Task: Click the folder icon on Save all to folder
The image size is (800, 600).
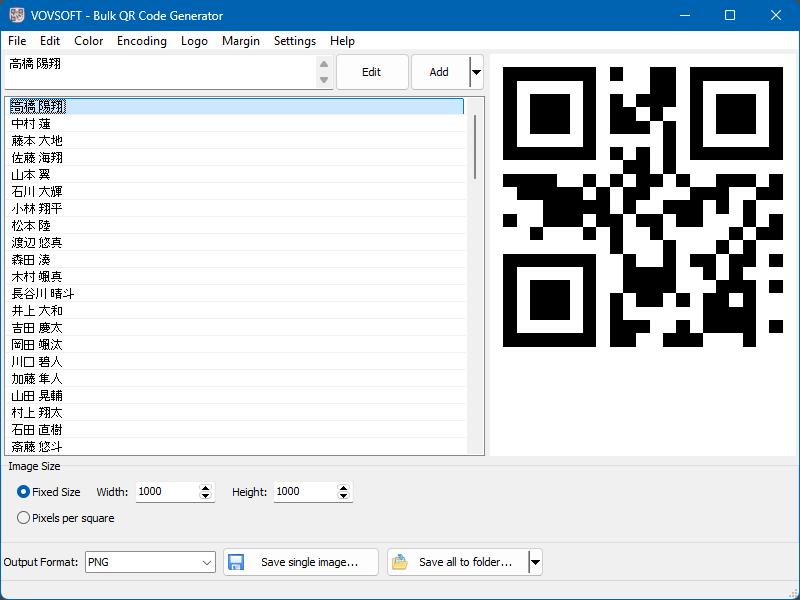Action: click(x=400, y=562)
